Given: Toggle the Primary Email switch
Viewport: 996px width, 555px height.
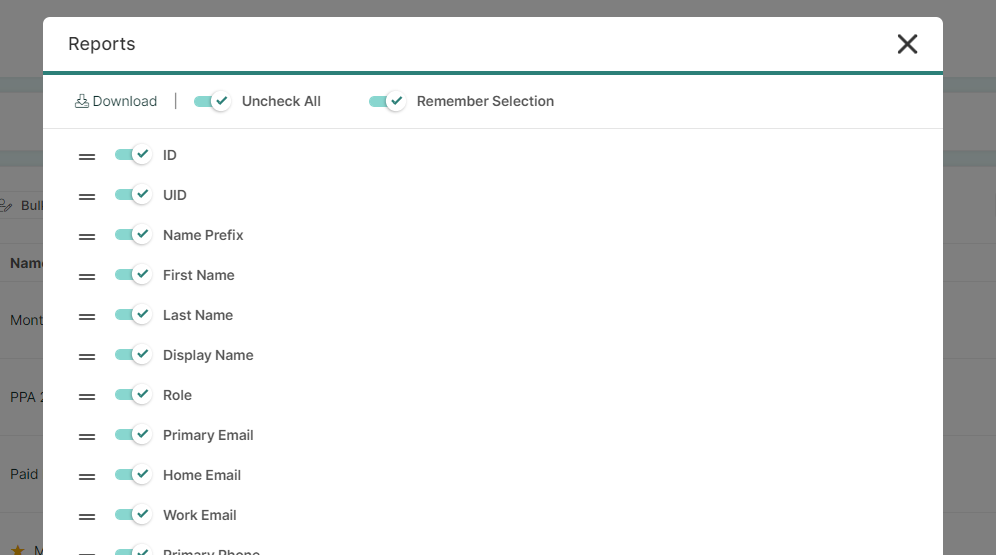Looking at the screenshot, I should click(133, 434).
